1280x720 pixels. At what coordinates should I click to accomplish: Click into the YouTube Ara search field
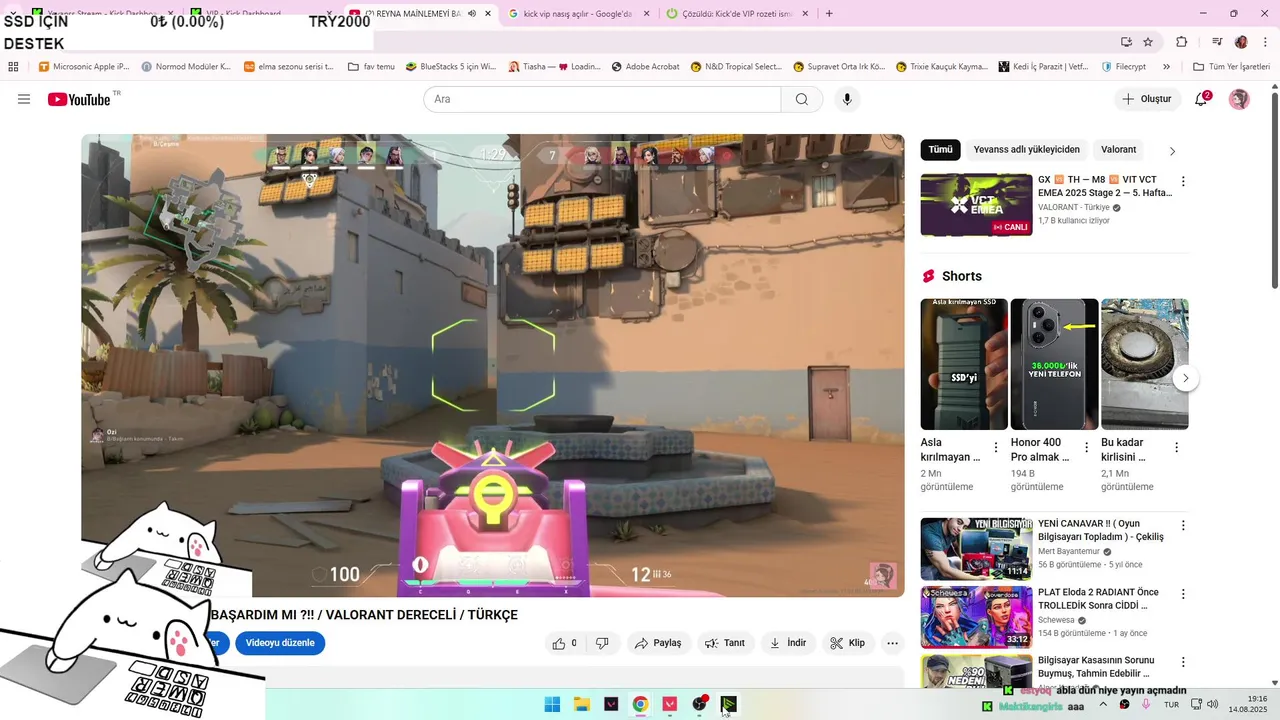click(602, 99)
